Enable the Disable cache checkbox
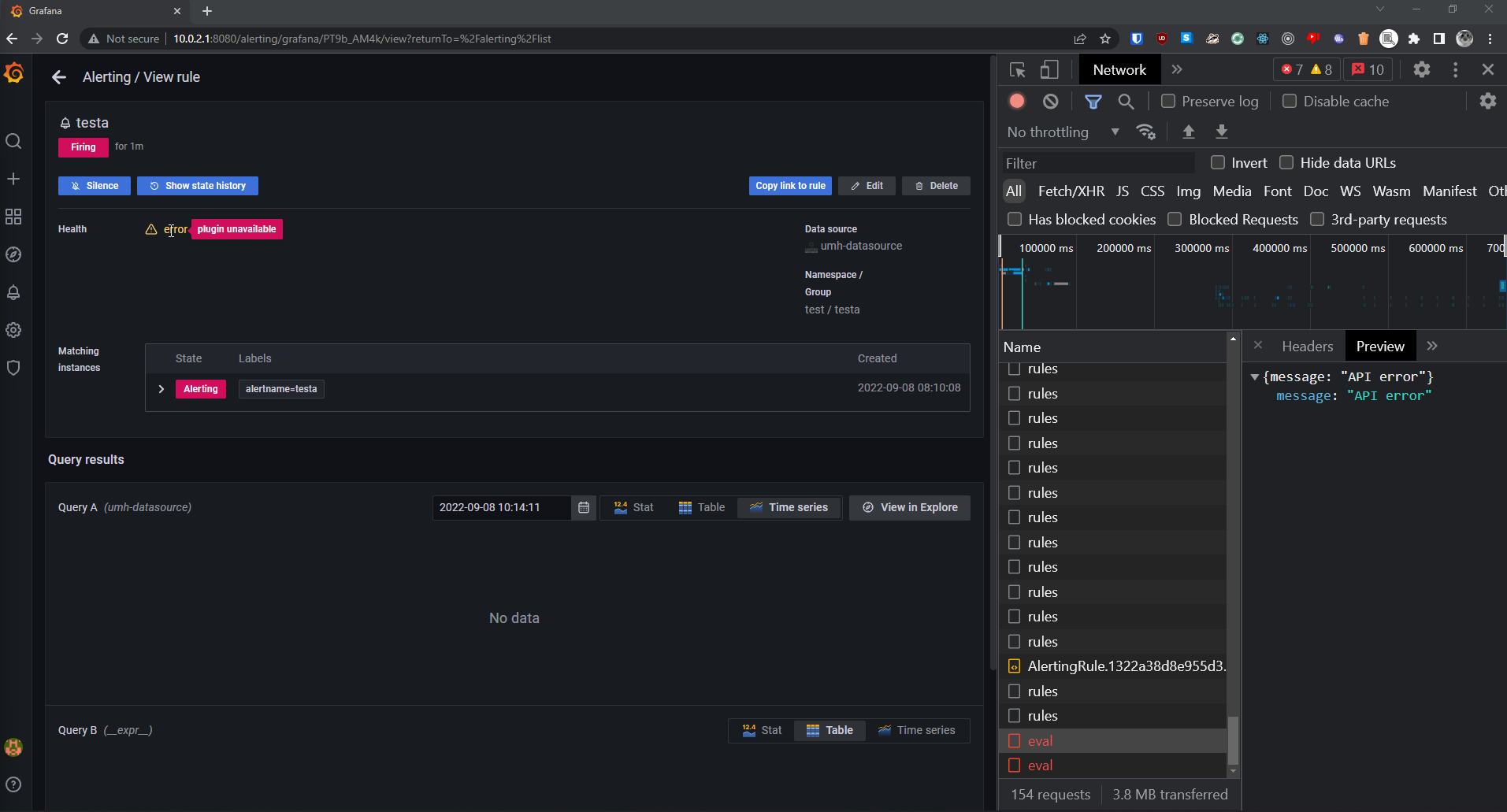 (x=1290, y=101)
